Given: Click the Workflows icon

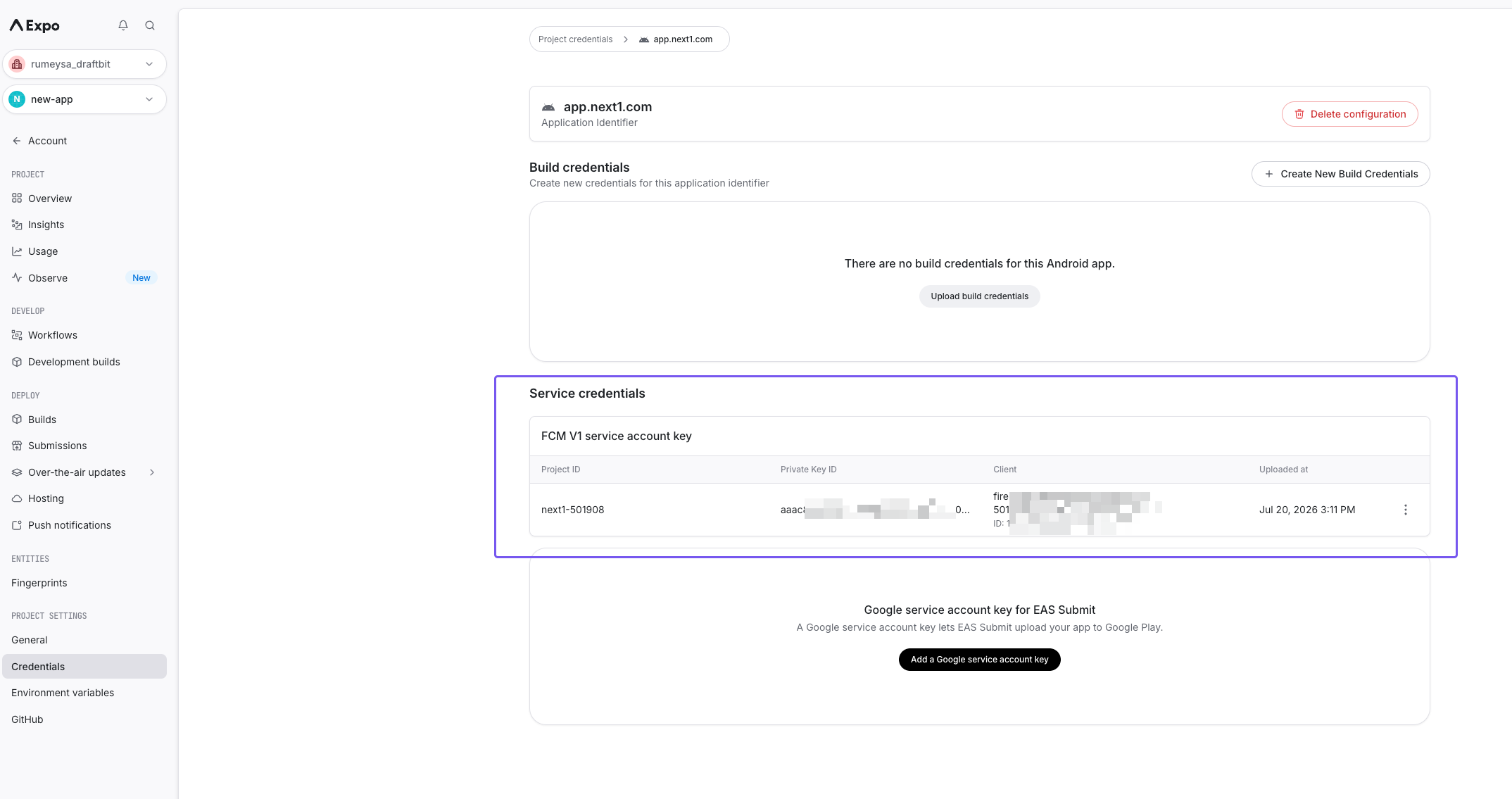Looking at the screenshot, I should (x=17, y=335).
